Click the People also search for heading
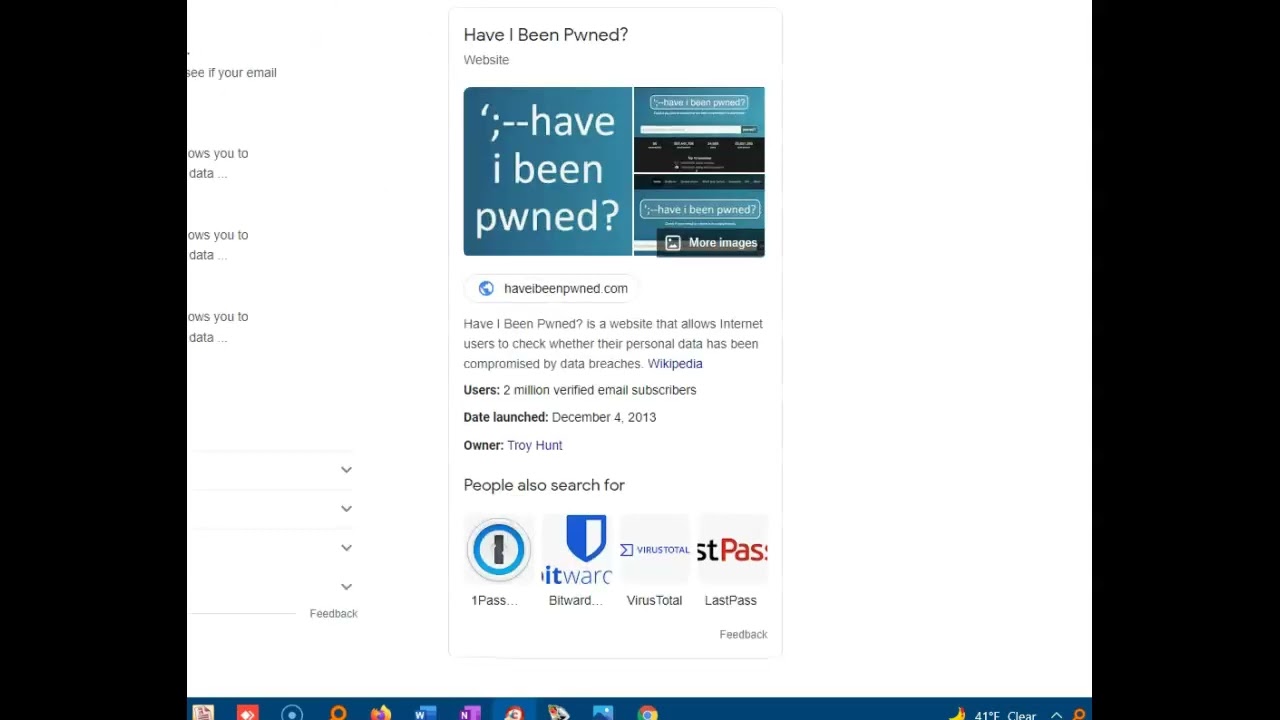The image size is (1280, 720). pos(544,485)
